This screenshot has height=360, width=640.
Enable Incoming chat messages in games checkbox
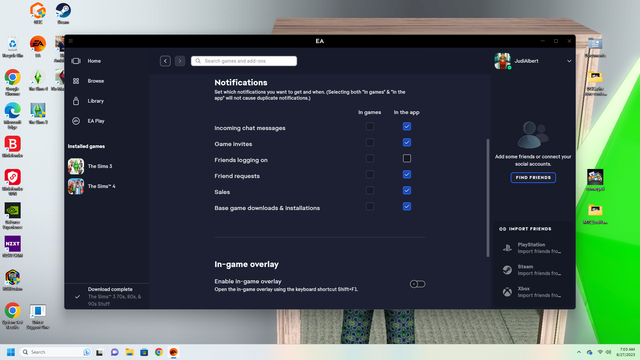[x=370, y=126]
